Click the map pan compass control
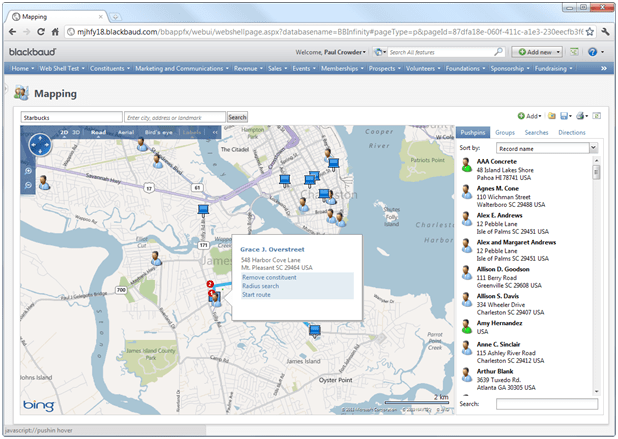 [x=40, y=145]
